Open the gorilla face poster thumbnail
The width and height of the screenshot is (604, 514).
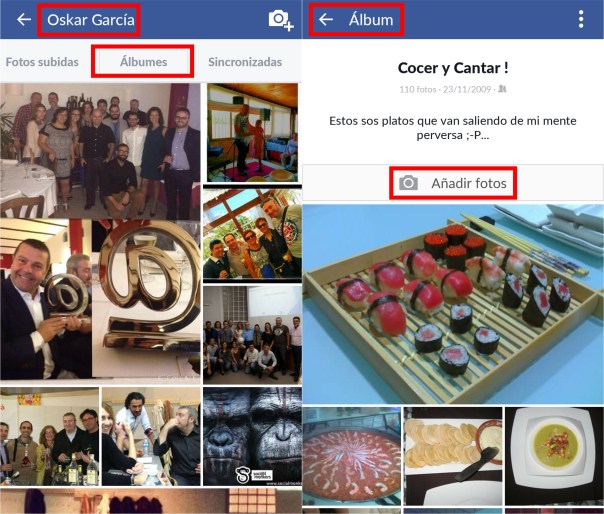click(x=252, y=436)
